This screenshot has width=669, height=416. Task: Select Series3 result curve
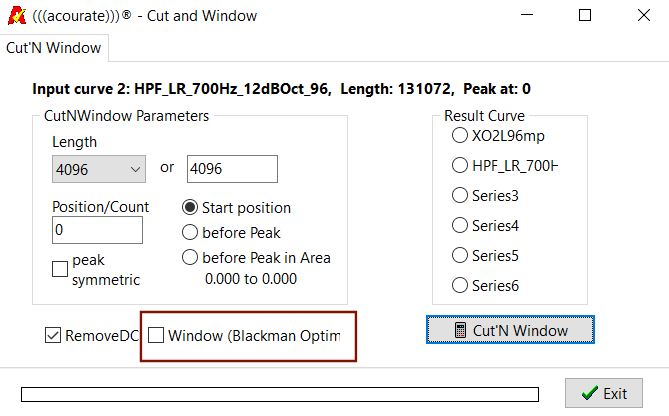[x=460, y=195]
